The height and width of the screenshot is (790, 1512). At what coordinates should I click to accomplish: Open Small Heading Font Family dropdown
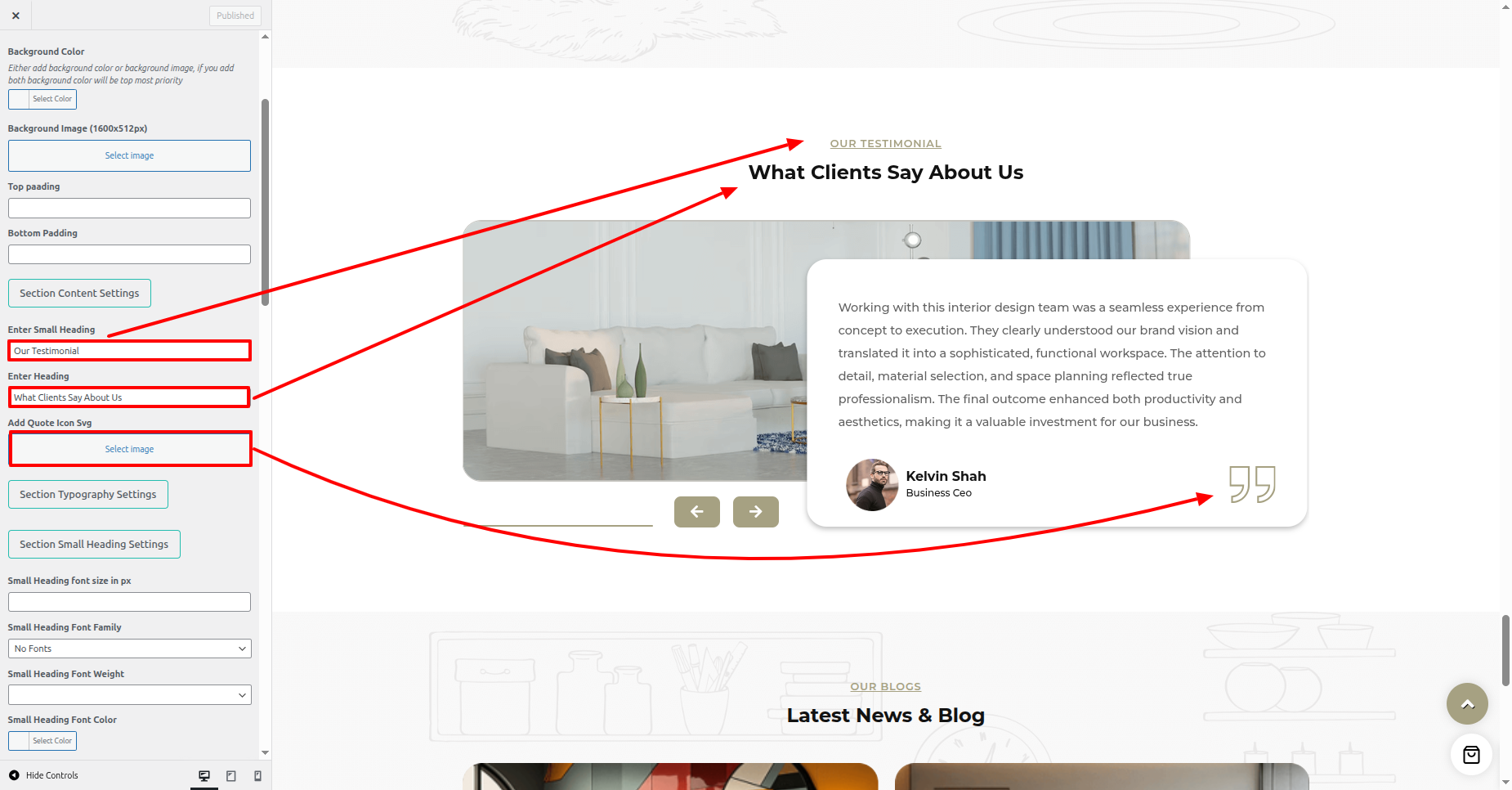tap(130, 649)
